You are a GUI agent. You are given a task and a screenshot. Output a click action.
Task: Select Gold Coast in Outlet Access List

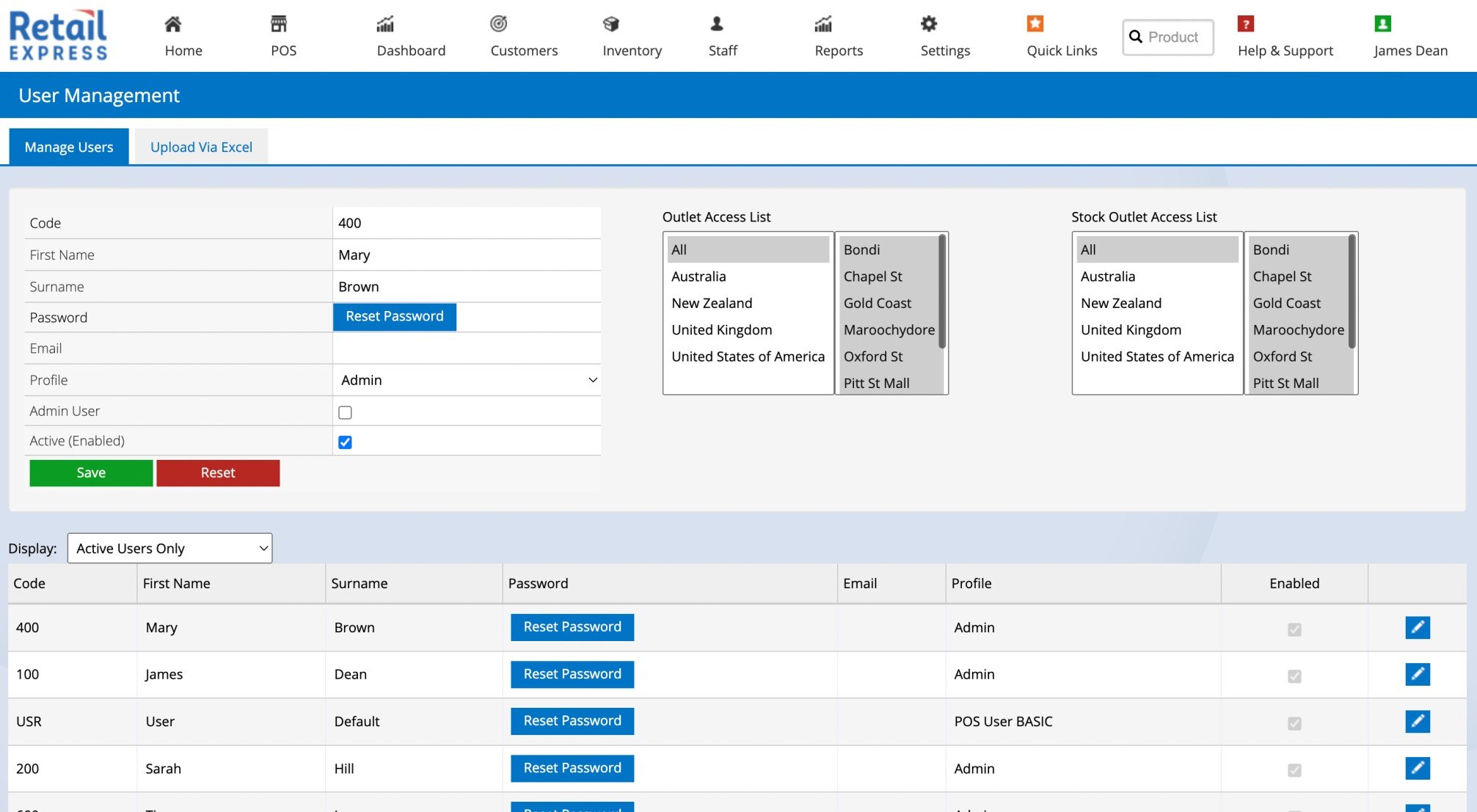(889, 303)
